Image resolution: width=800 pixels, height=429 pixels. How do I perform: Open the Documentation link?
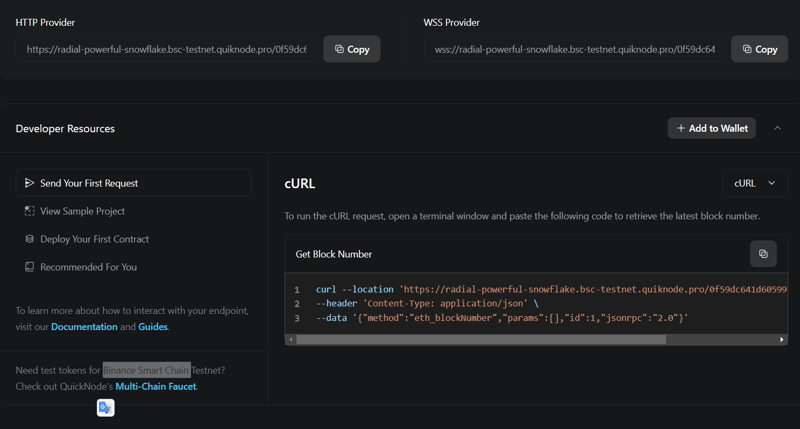click(84, 327)
